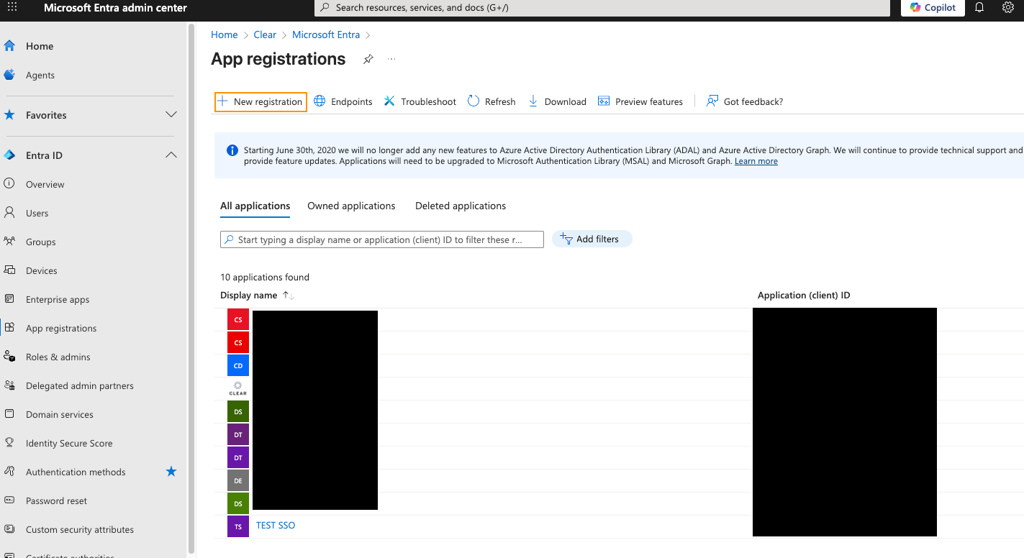Open Enterprise apps sidebar icon

coord(9,299)
